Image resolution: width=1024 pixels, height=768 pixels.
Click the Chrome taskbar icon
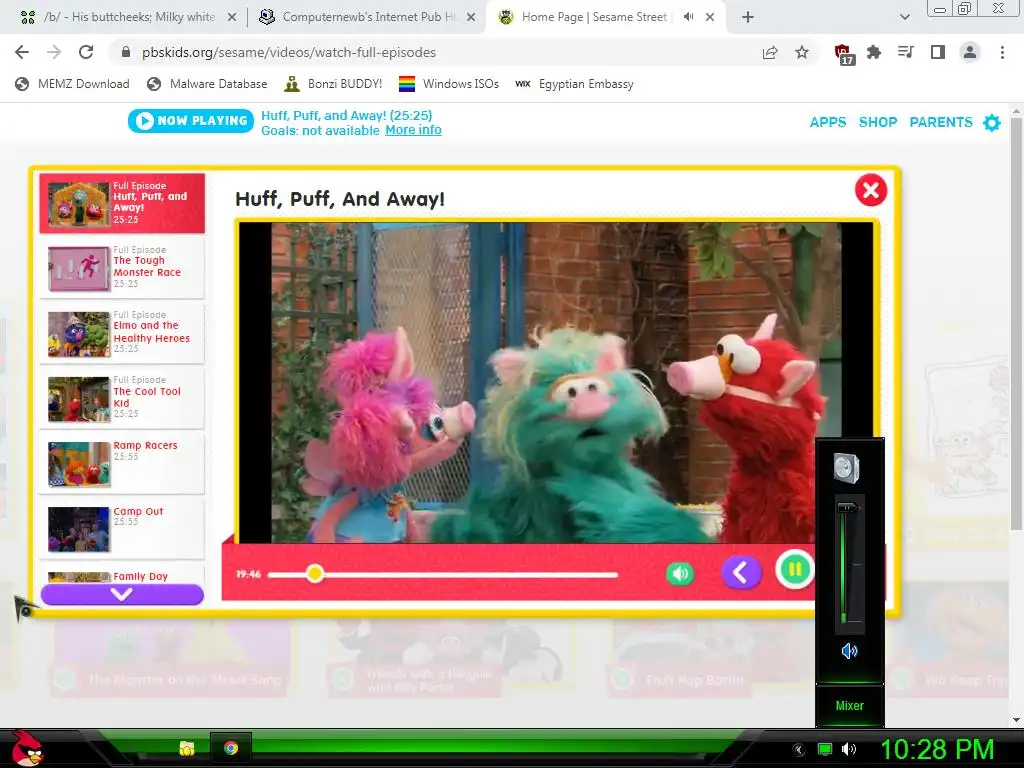pos(231,748)
